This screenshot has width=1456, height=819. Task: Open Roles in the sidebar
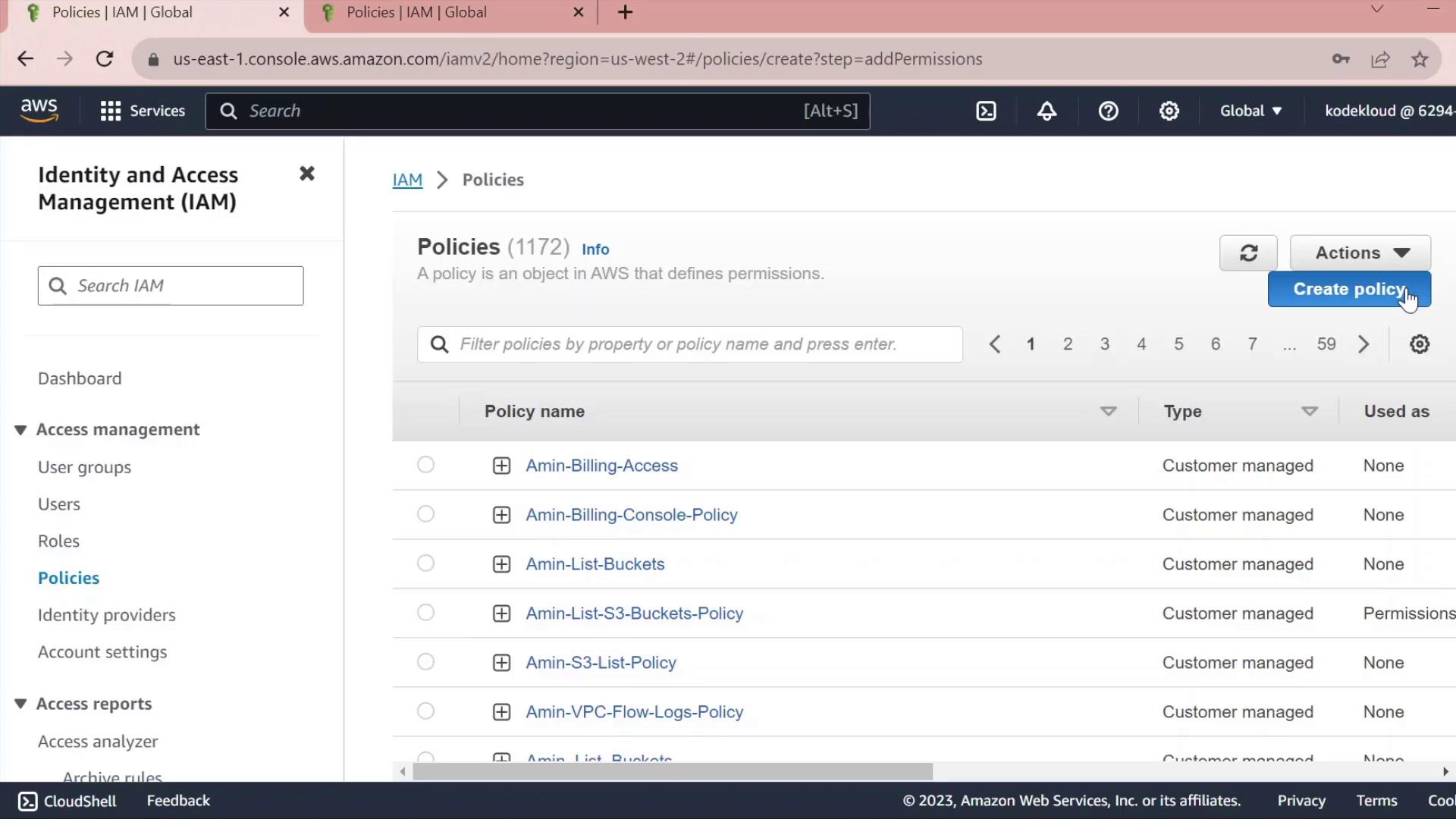coord(58,541)
